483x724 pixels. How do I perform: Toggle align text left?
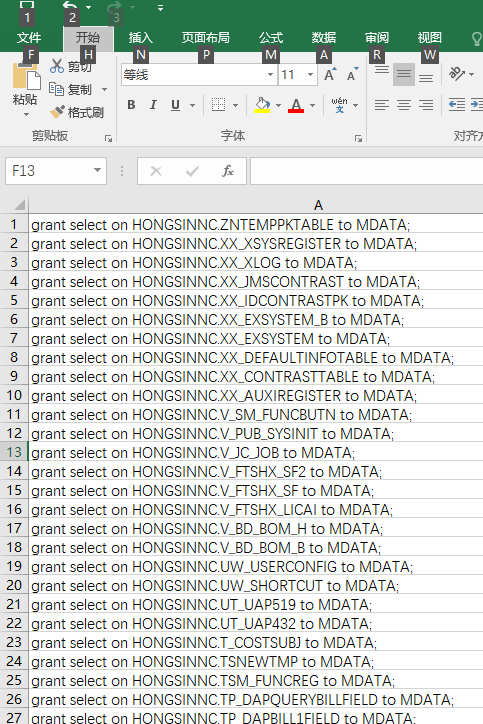(381, 105)
